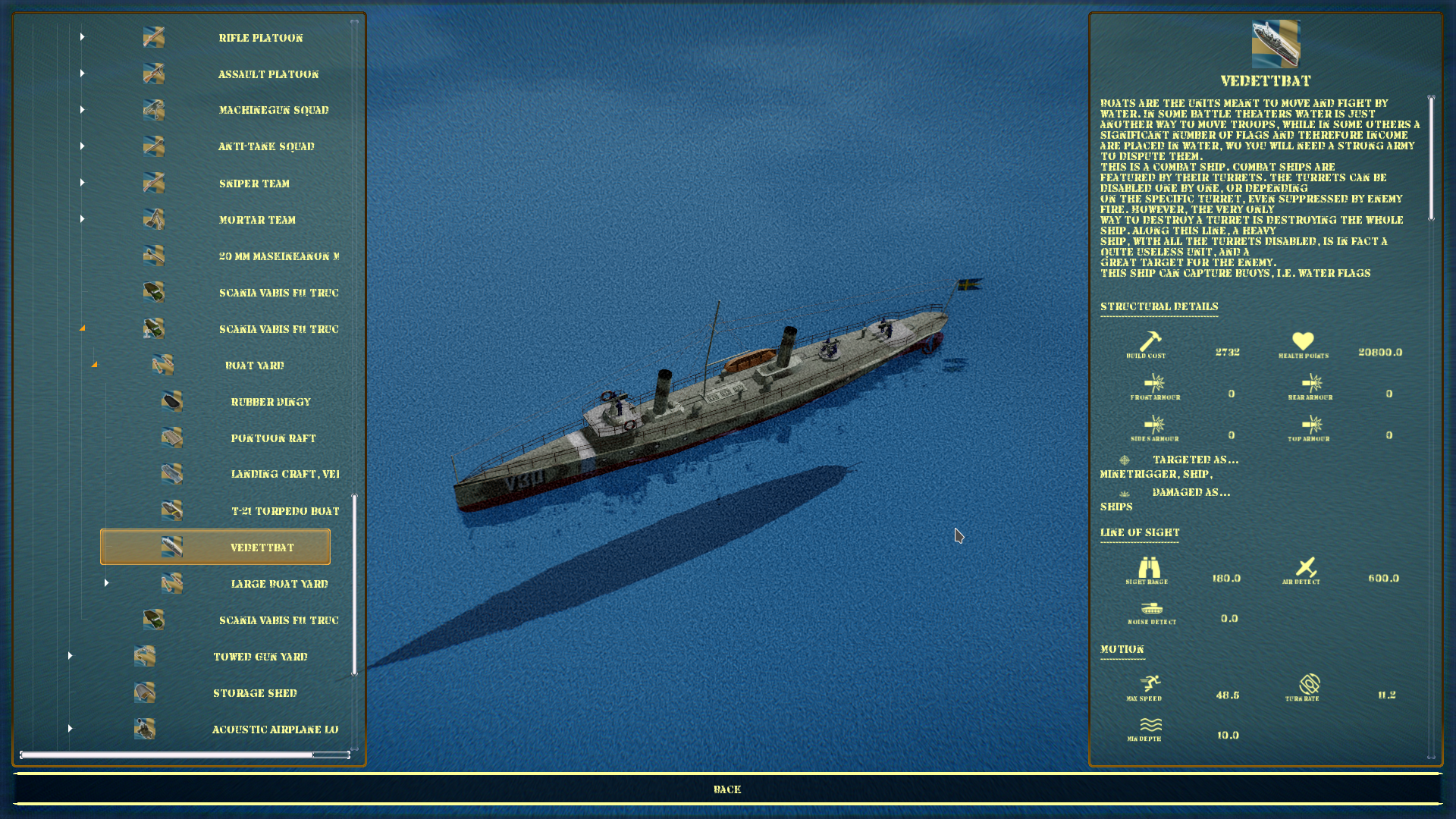Screen dimensions: 1456x819
Task: Click the Sniper Team unit icon
Action: pos(154,183)
